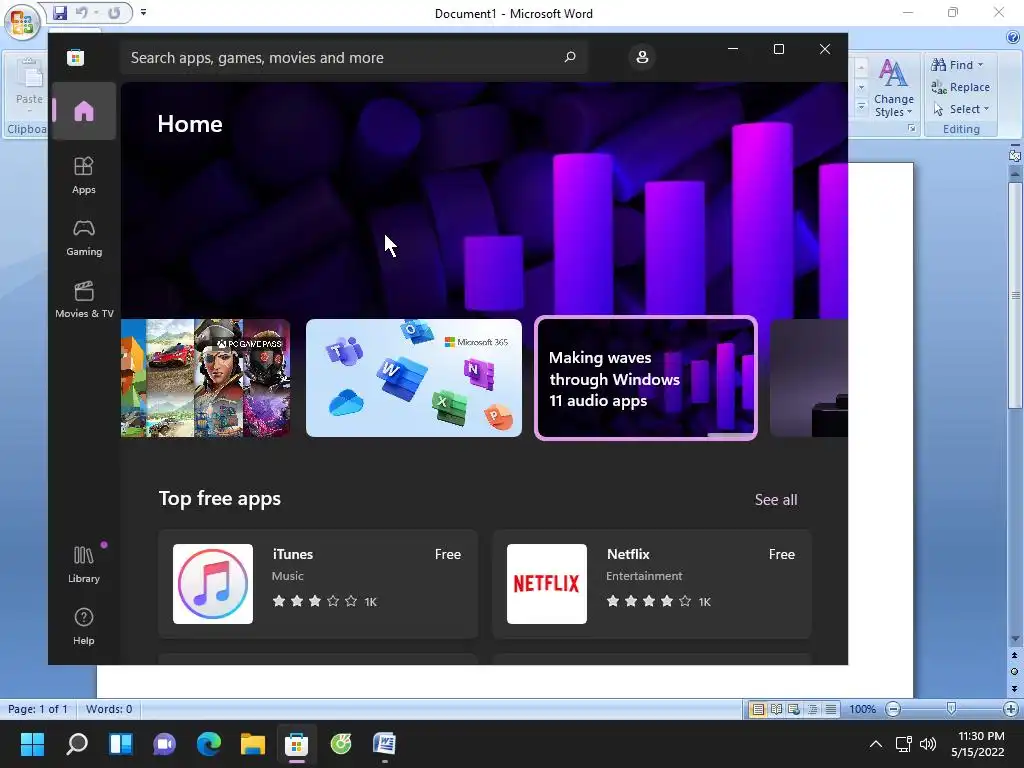Expand Customize Quick Access Toolbar dropdown in Word

coord(144,12)
